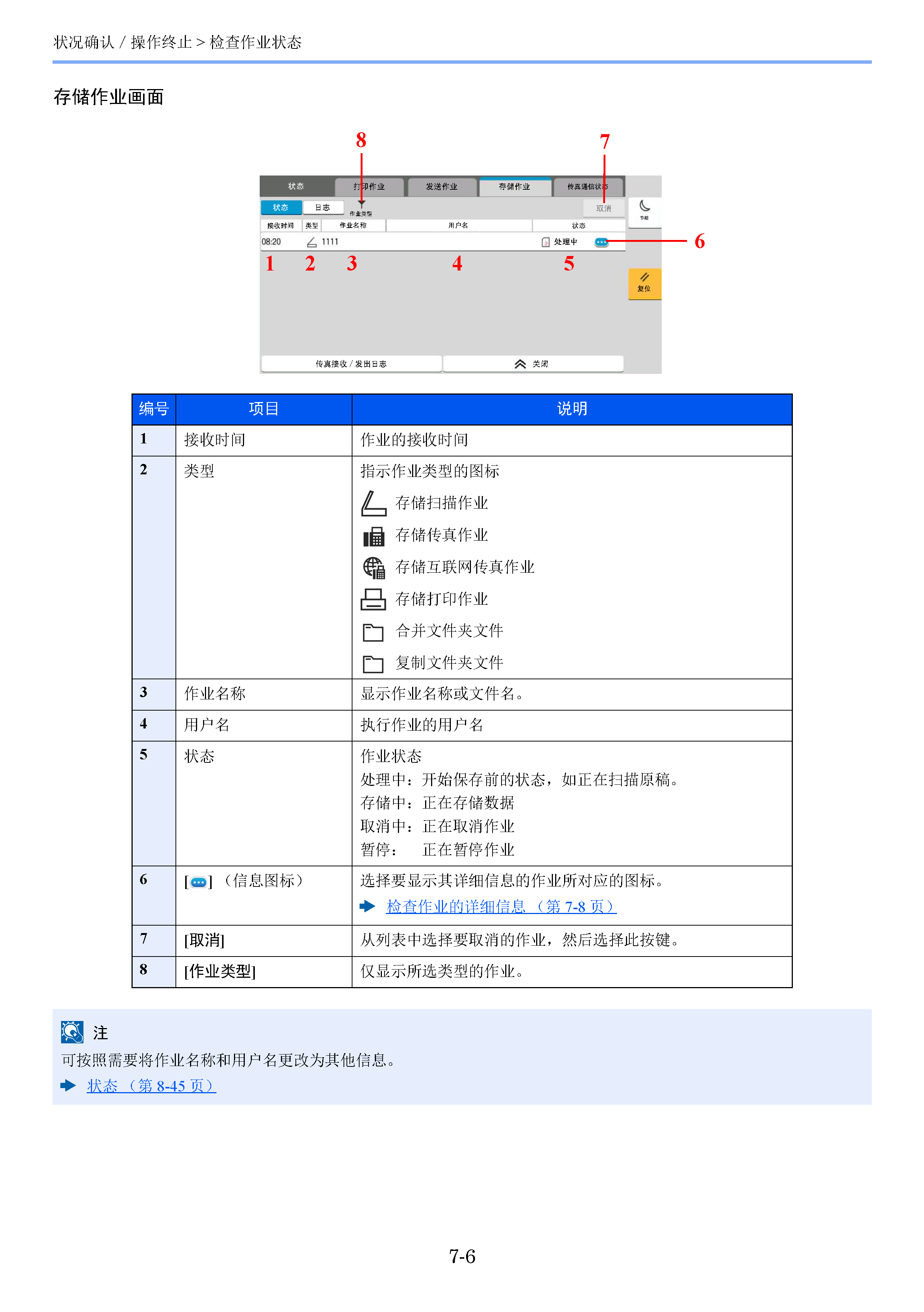Click the 用户名 column header
The width and height of the screenshot is (924, 1312).
click(458, 226)
